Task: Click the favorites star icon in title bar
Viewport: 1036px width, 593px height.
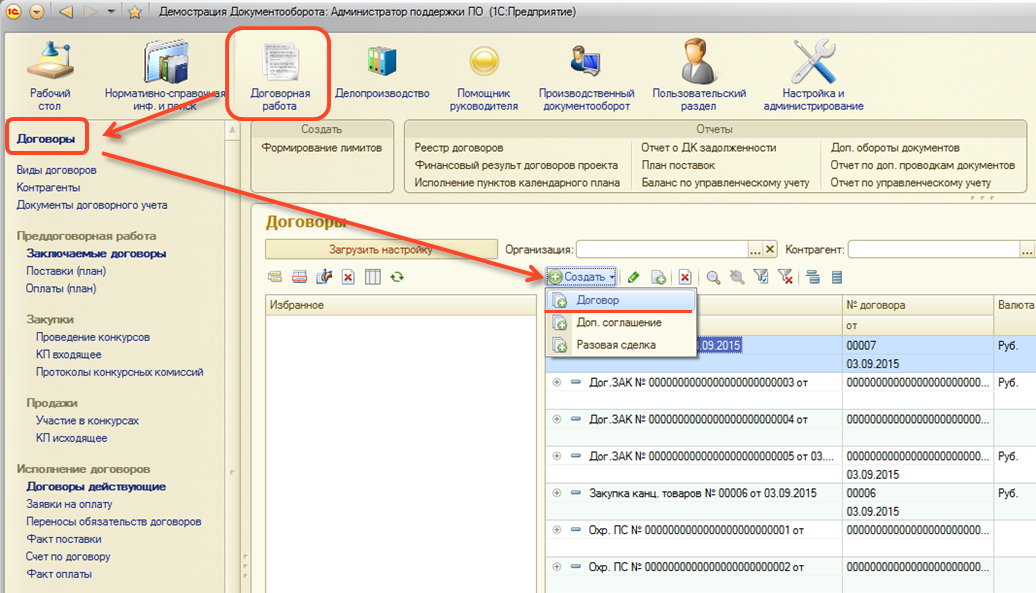Action: pos(134,12)
